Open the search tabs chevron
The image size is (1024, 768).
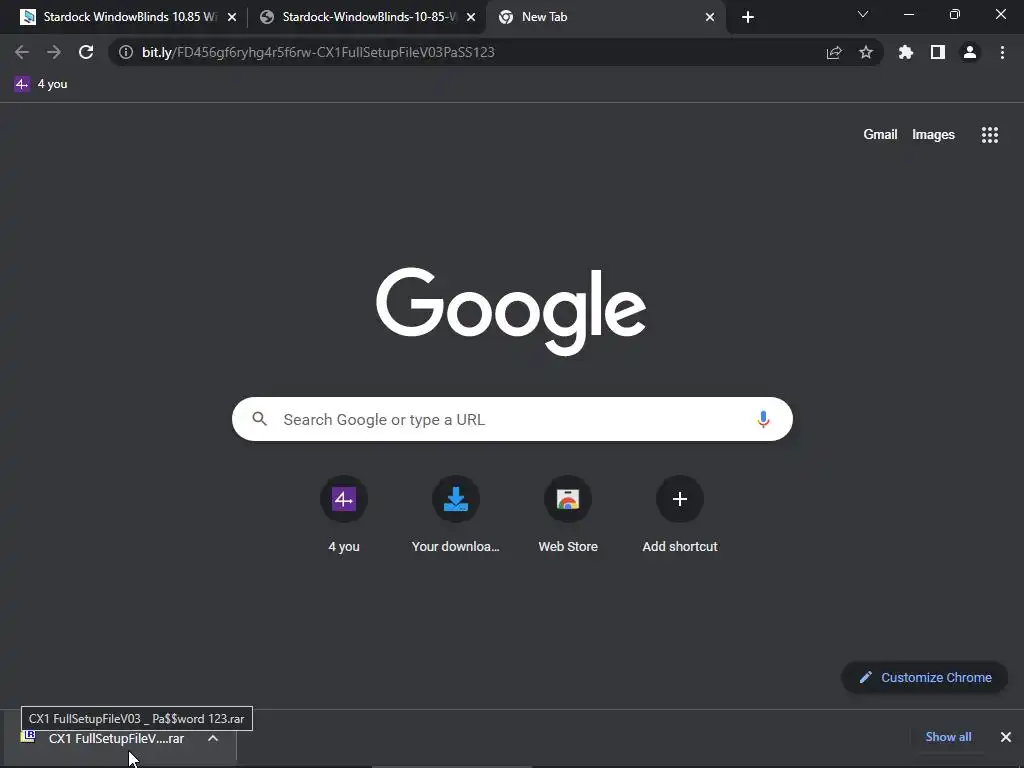tap(863, 14)
